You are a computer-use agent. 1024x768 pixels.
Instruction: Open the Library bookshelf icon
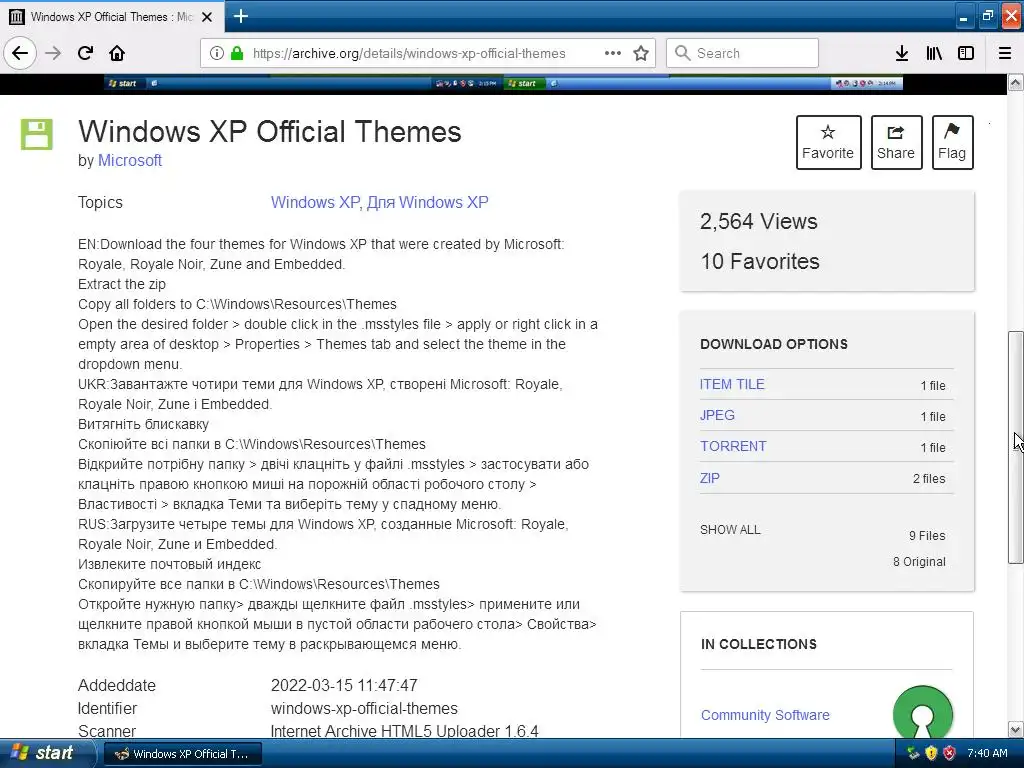tap(934, 53)
